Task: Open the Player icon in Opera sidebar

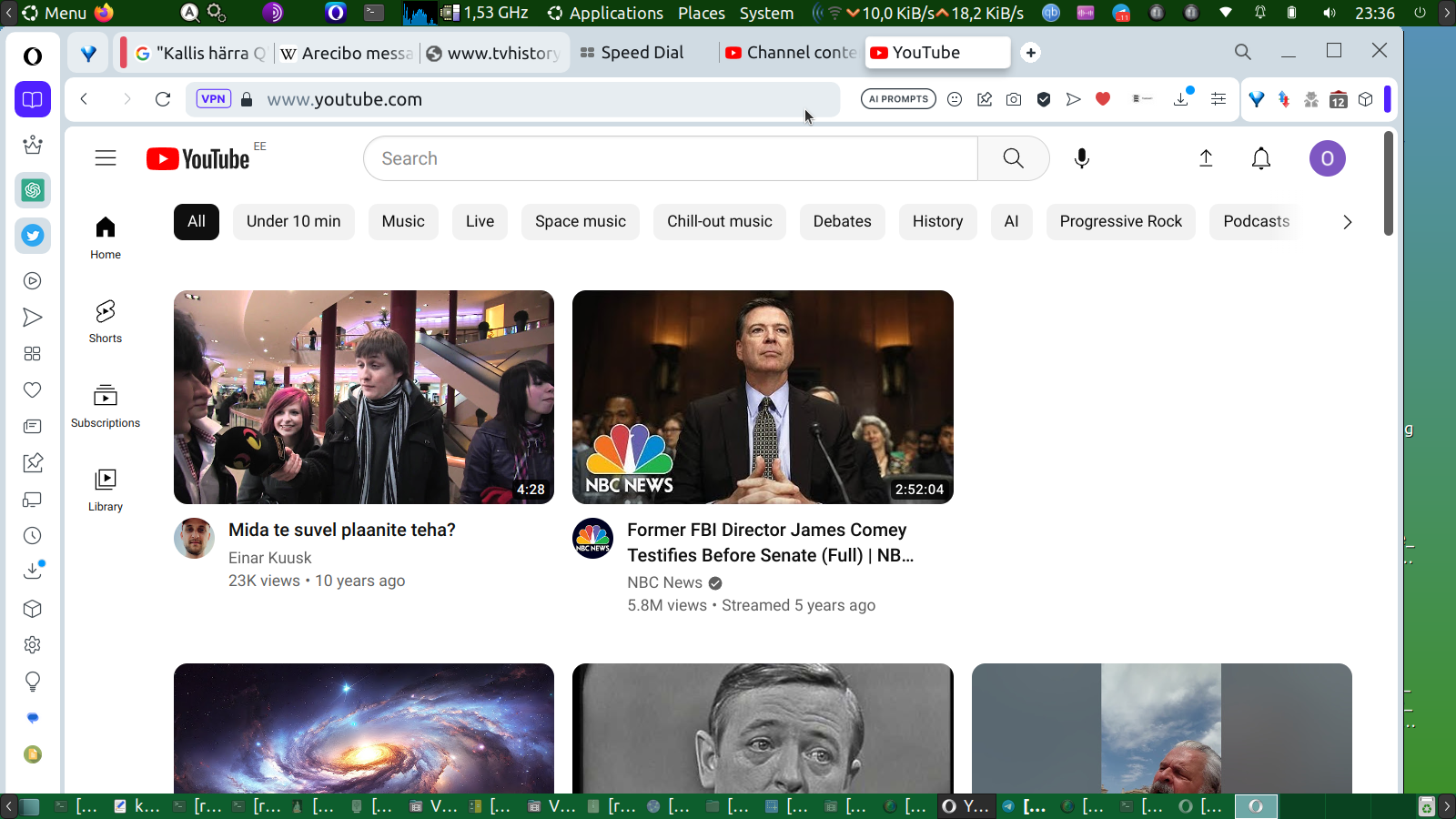Action: tap(33, 281)
